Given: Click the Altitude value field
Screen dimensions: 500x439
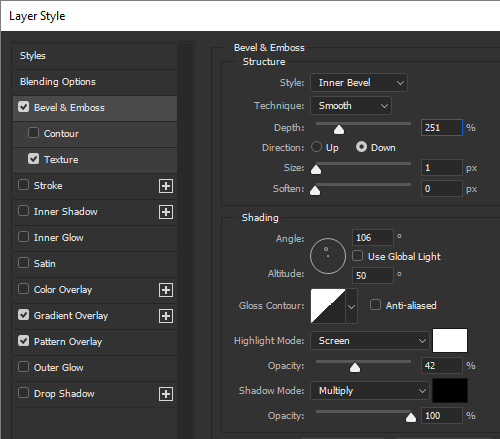Looking at the screenshot, I should (373, 276).
